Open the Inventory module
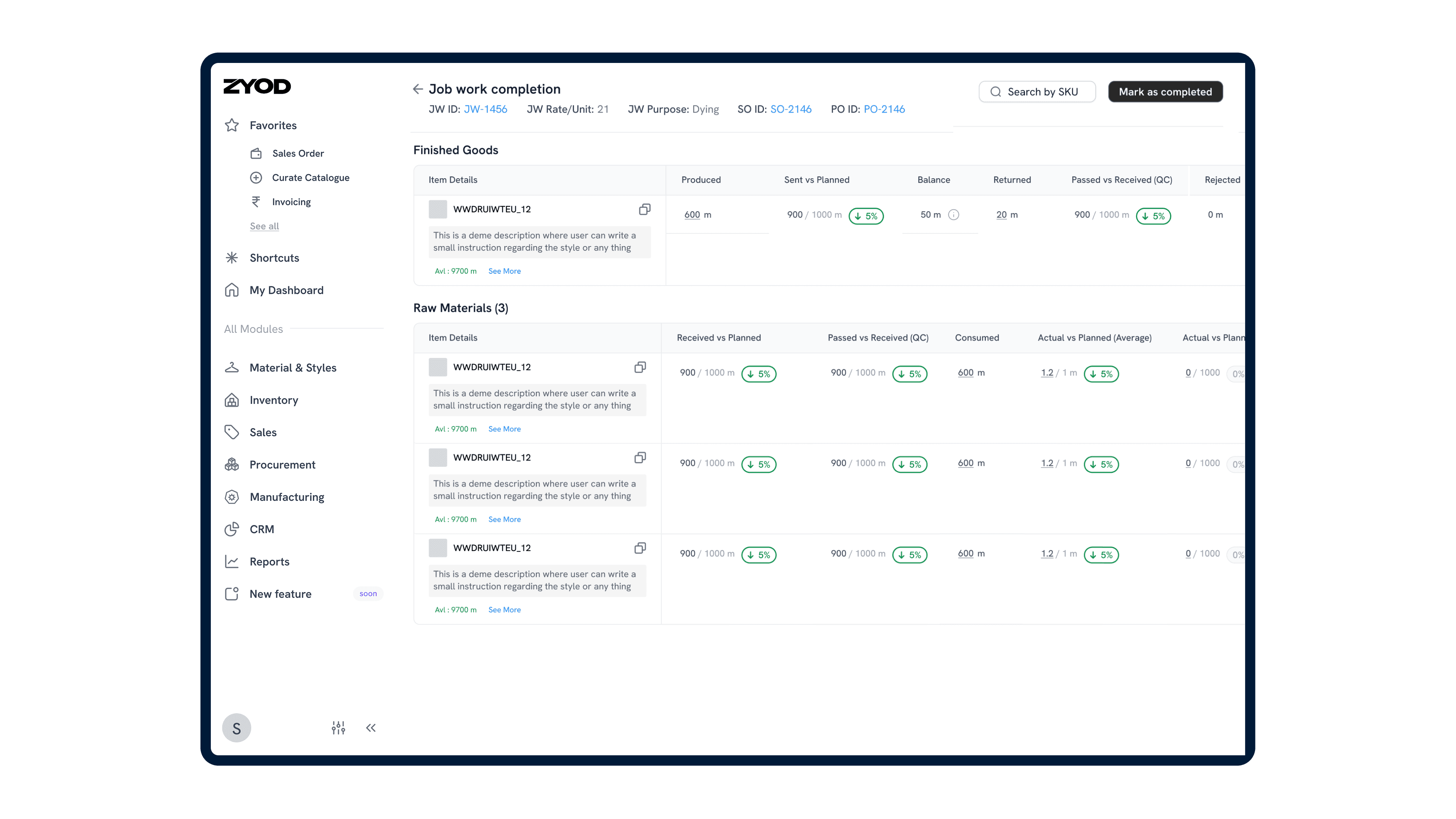The image size is (1456, 819). tap(273, 400)
